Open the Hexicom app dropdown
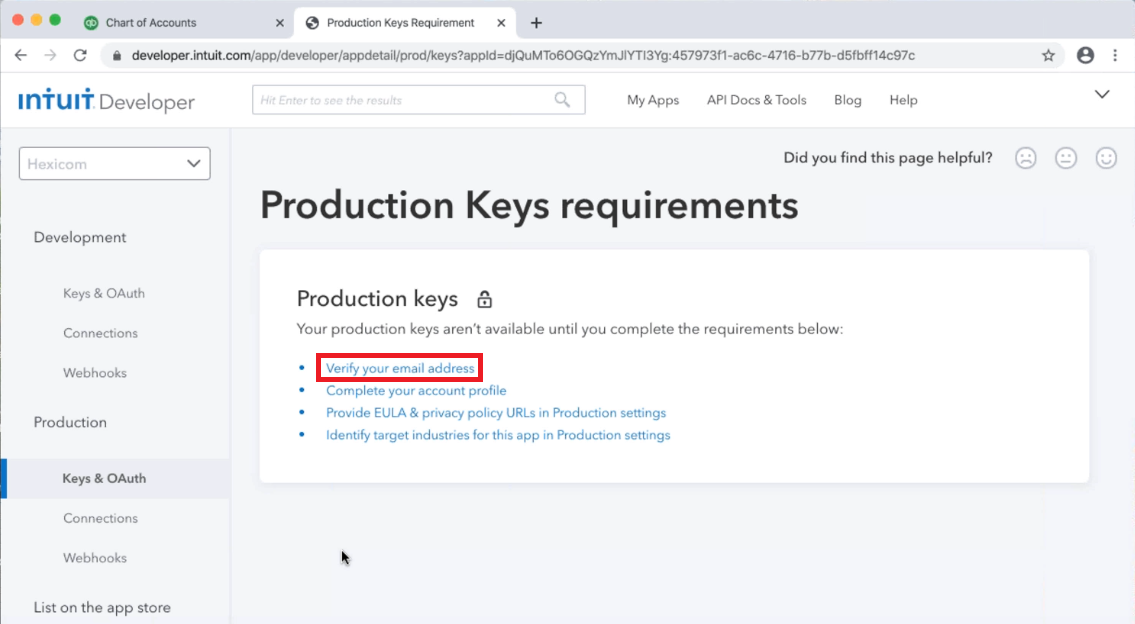Viewport: 1135px width, 624px height. (114, 164)
